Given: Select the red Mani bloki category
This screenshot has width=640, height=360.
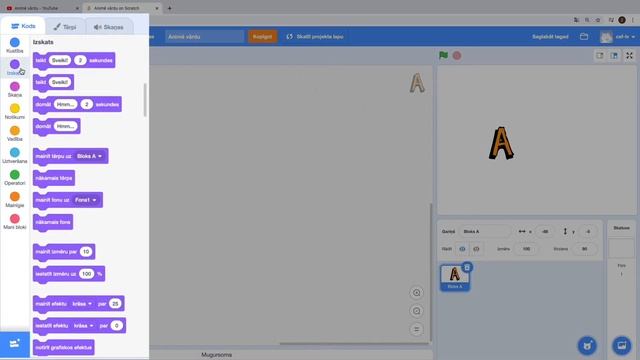Looking at the screenshot, I should click(x=15, y=222).
